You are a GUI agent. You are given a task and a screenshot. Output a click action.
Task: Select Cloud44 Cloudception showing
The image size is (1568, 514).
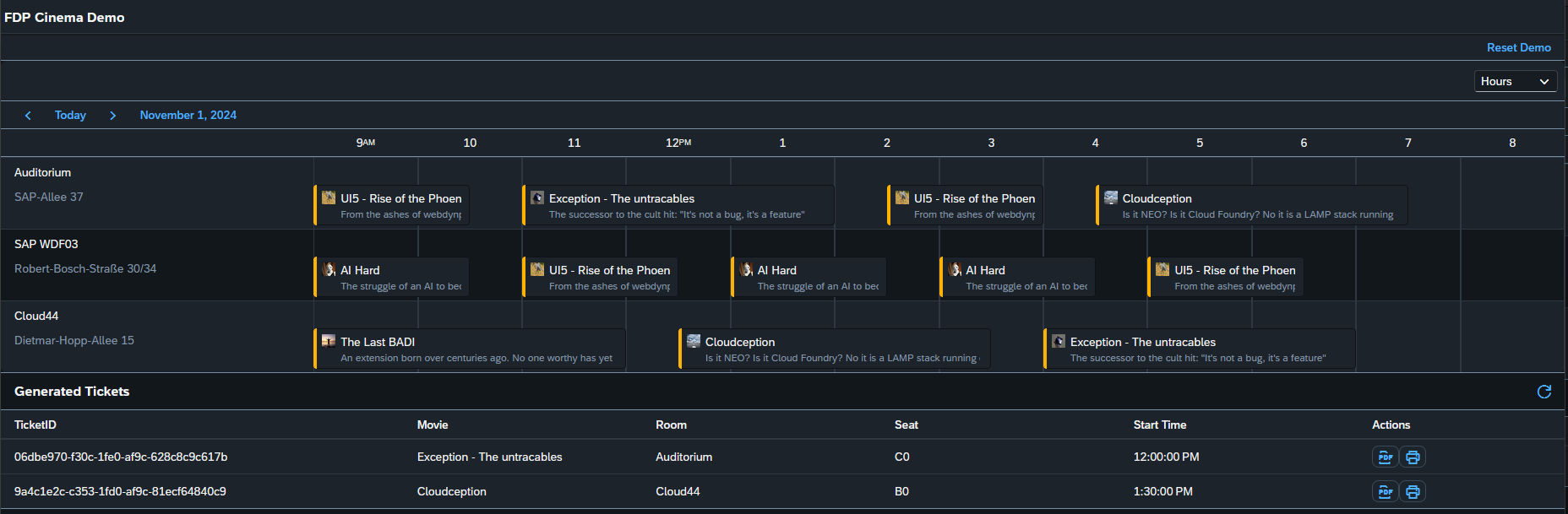coord(835,349)
